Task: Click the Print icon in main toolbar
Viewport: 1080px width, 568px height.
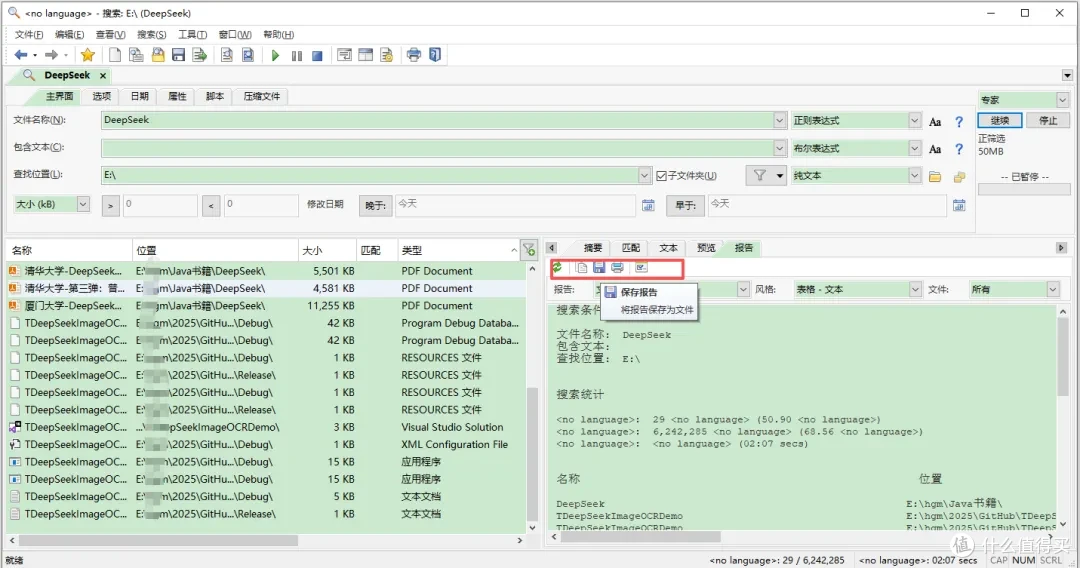Action: click(413, 55)
